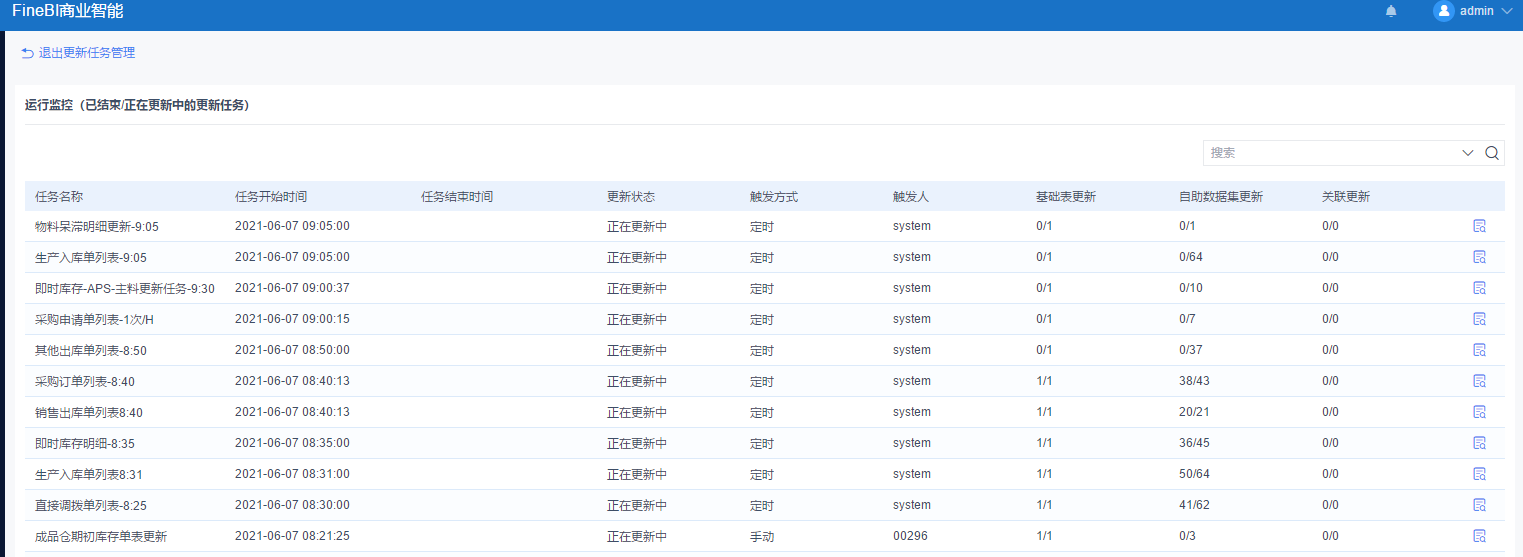The height and width of the screenshot is (557, 1523).
Task: Click the search magnifier icon
Action: tap(1492, 153)
